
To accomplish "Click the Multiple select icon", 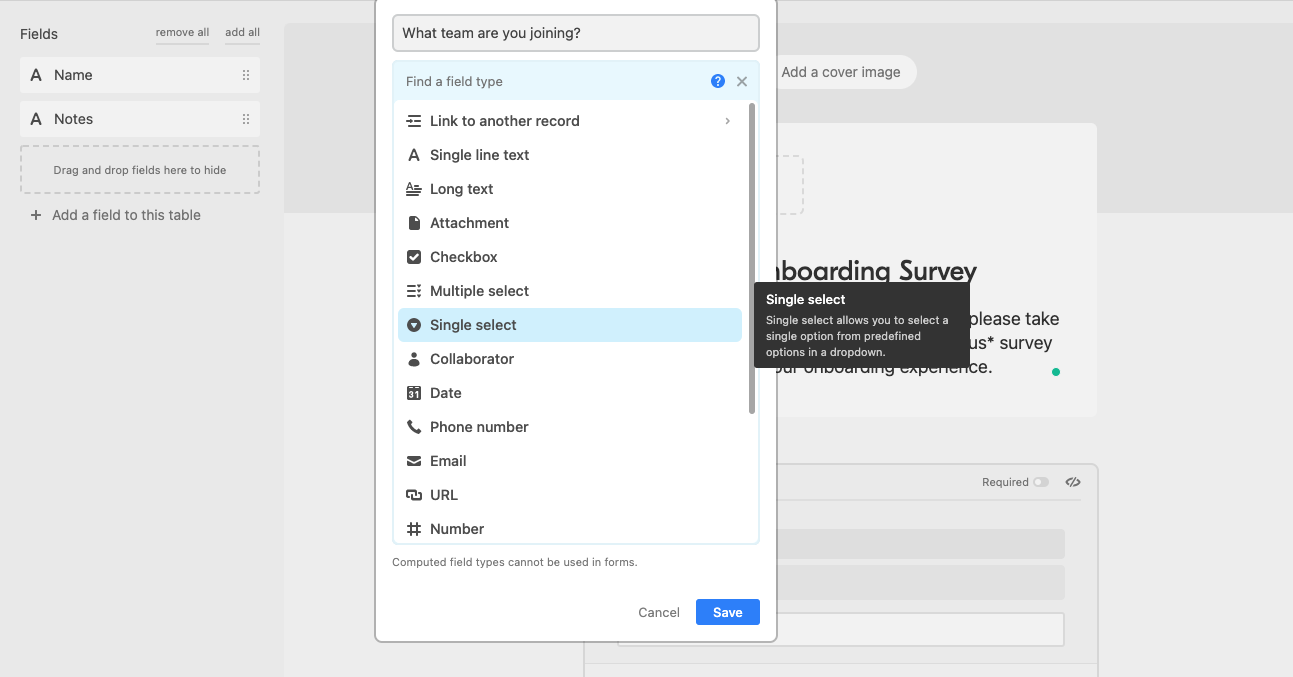I will pyautogui.click(x=414, y=291).
